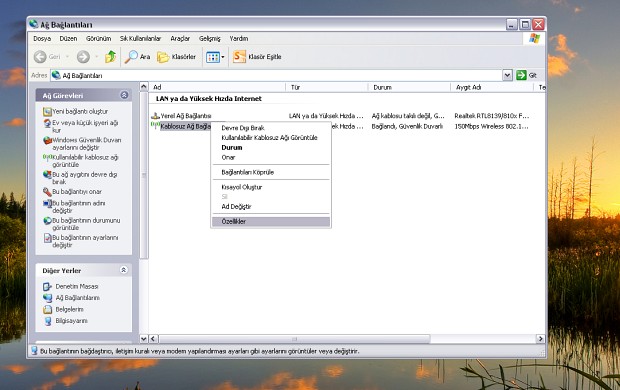Click the Geri back arrow button

coord(40,57)
